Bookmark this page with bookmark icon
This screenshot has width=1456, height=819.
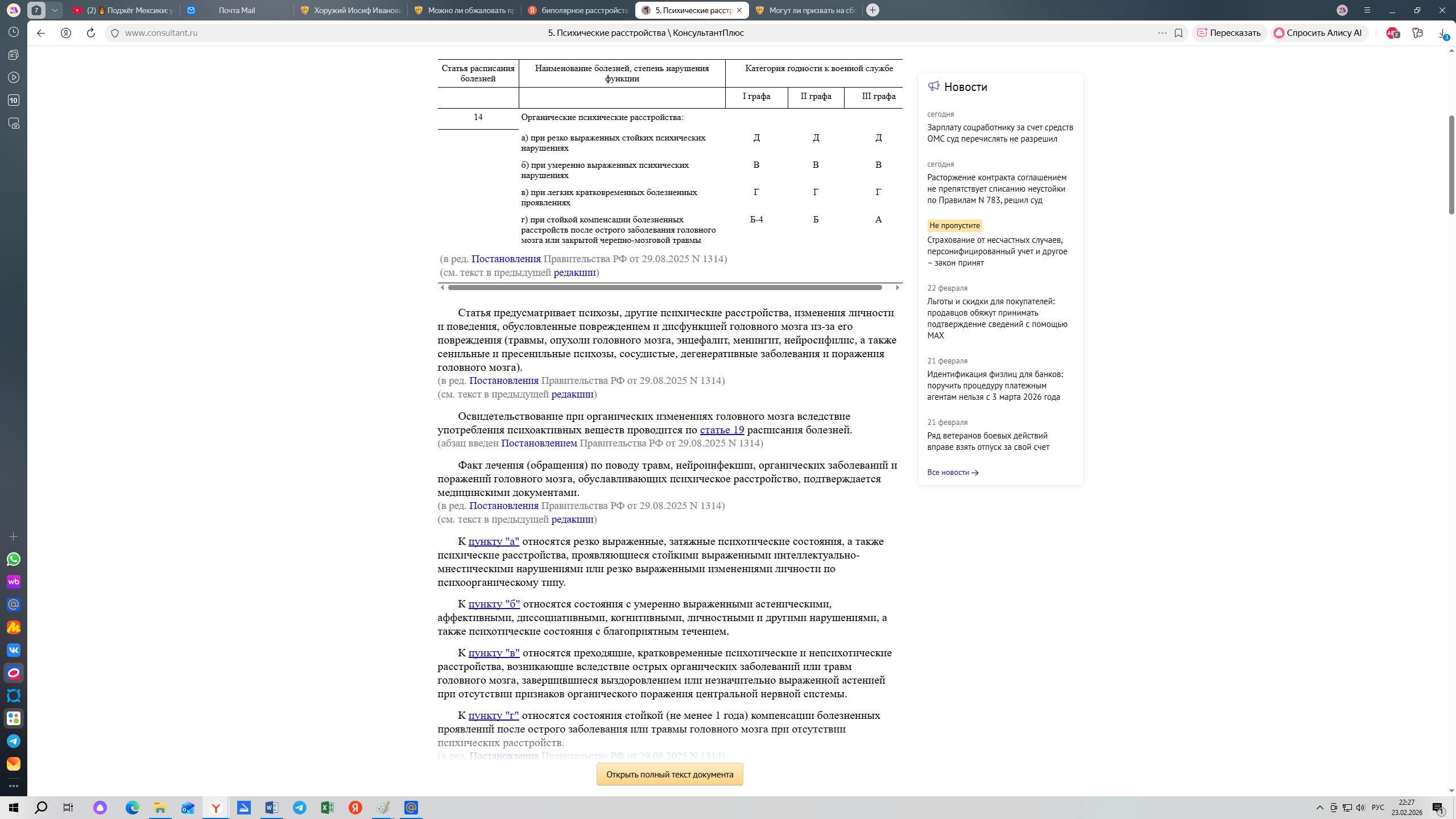point(1178,33)
